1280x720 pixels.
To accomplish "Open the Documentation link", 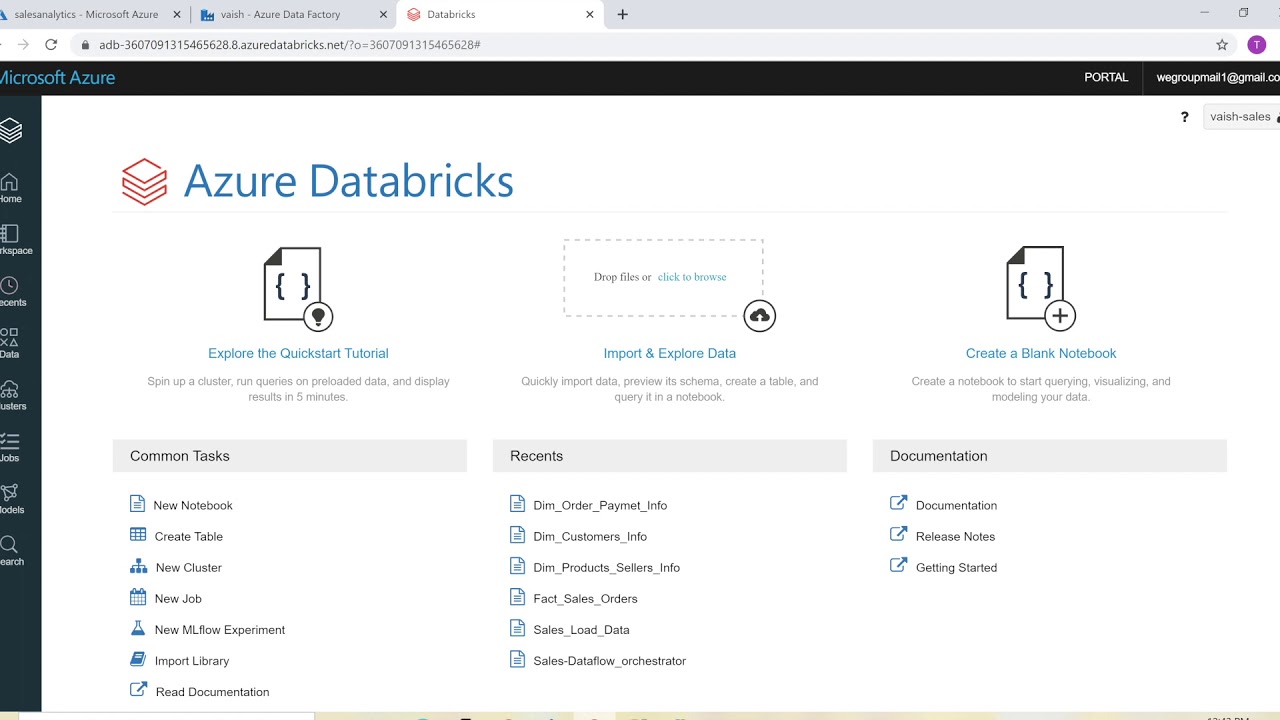I will (x=956, y=505).
